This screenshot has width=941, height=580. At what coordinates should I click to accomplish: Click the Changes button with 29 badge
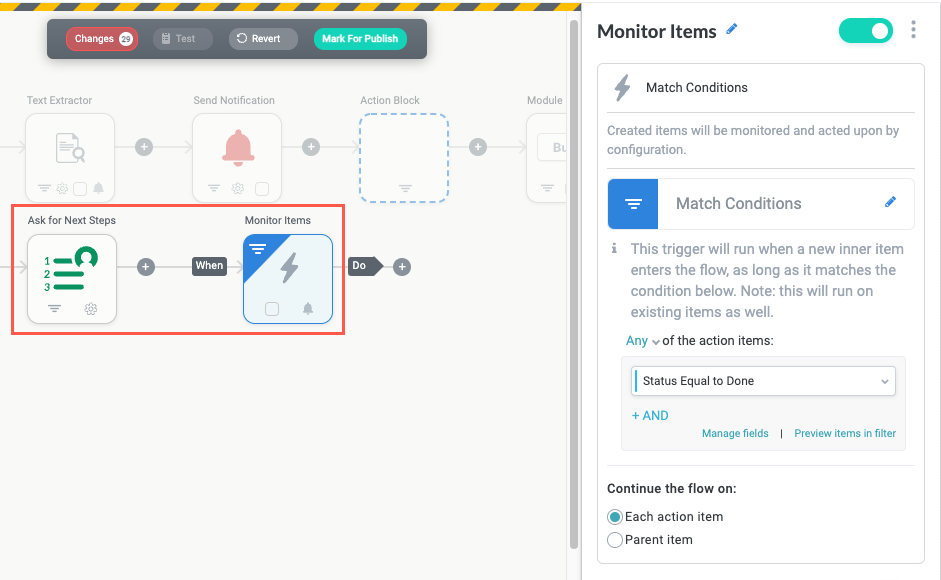click(x=102, y=39)
